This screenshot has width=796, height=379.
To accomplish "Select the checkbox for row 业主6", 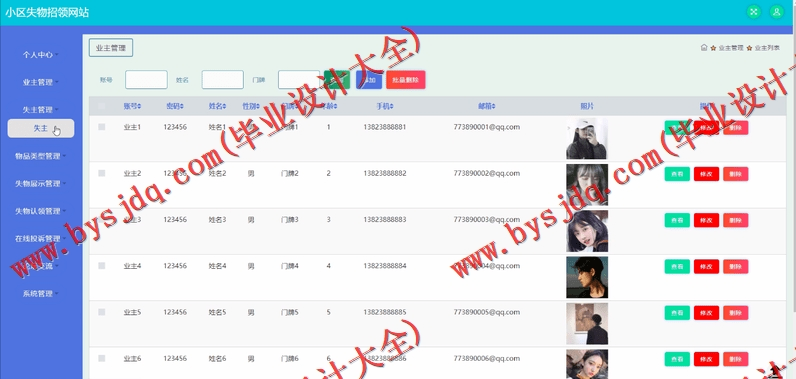I will (x=102, y=358).
